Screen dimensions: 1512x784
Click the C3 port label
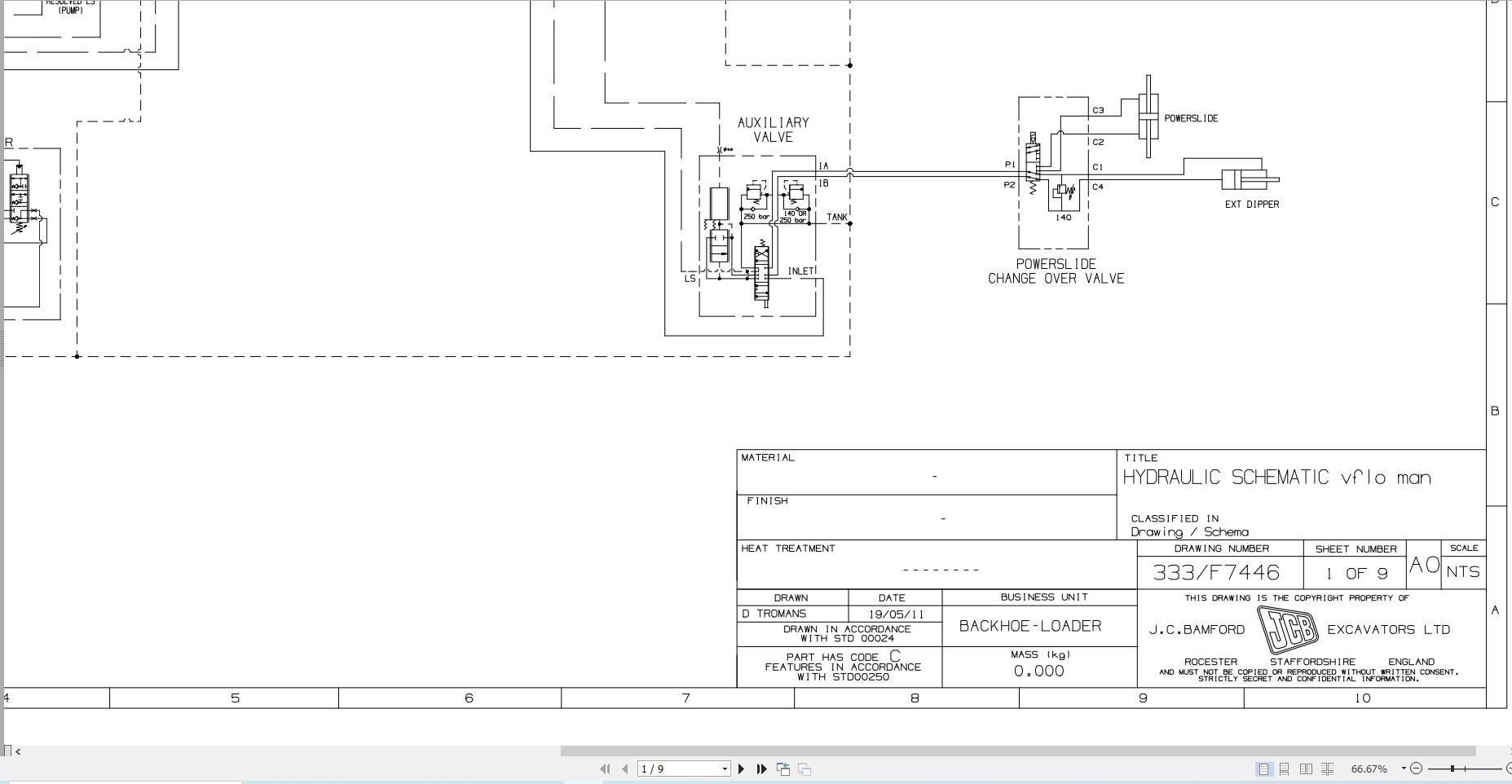tap(1098, 110)
